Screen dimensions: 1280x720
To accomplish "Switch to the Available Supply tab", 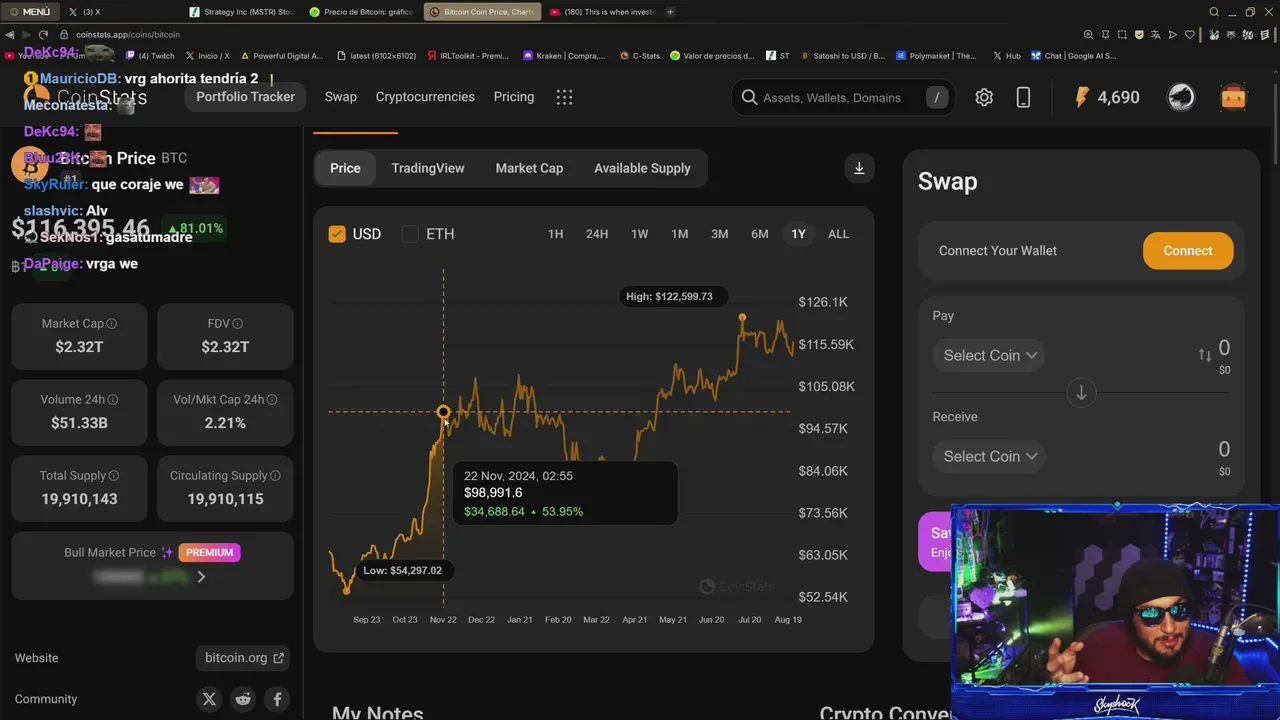I will click(x=642, y=168).
